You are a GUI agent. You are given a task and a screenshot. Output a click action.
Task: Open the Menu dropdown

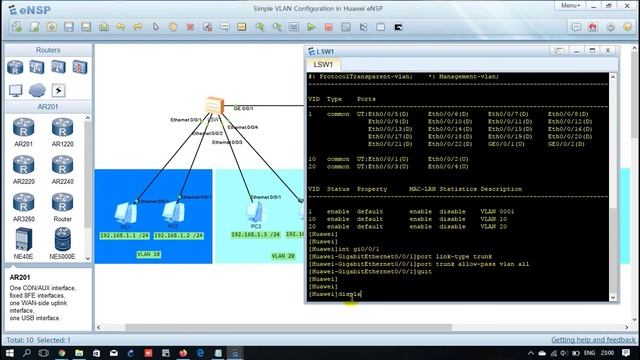[570, 6]
